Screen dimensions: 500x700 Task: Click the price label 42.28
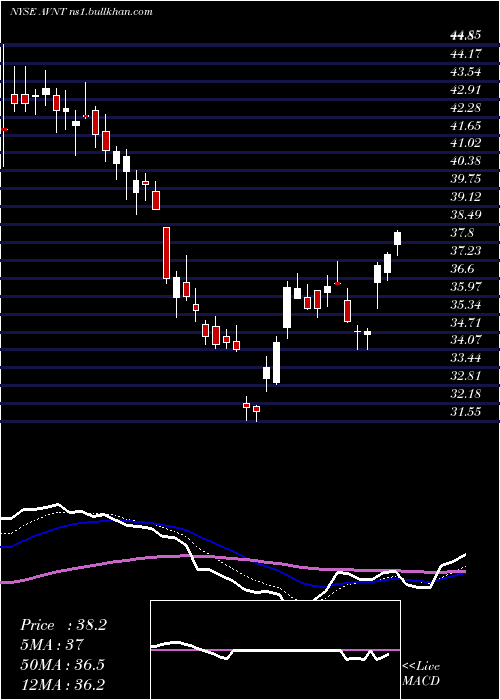pyautogui.click(x=466, y=108)
